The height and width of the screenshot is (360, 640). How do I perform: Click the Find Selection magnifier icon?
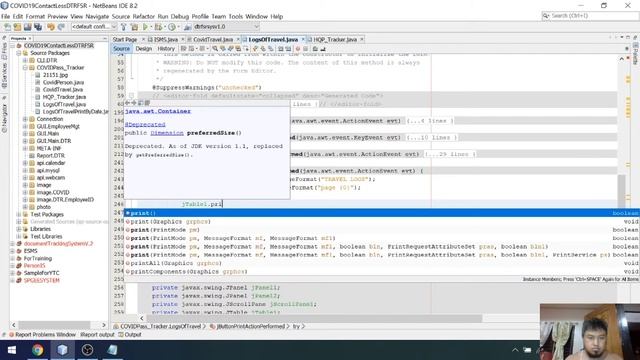coord(215,49)
